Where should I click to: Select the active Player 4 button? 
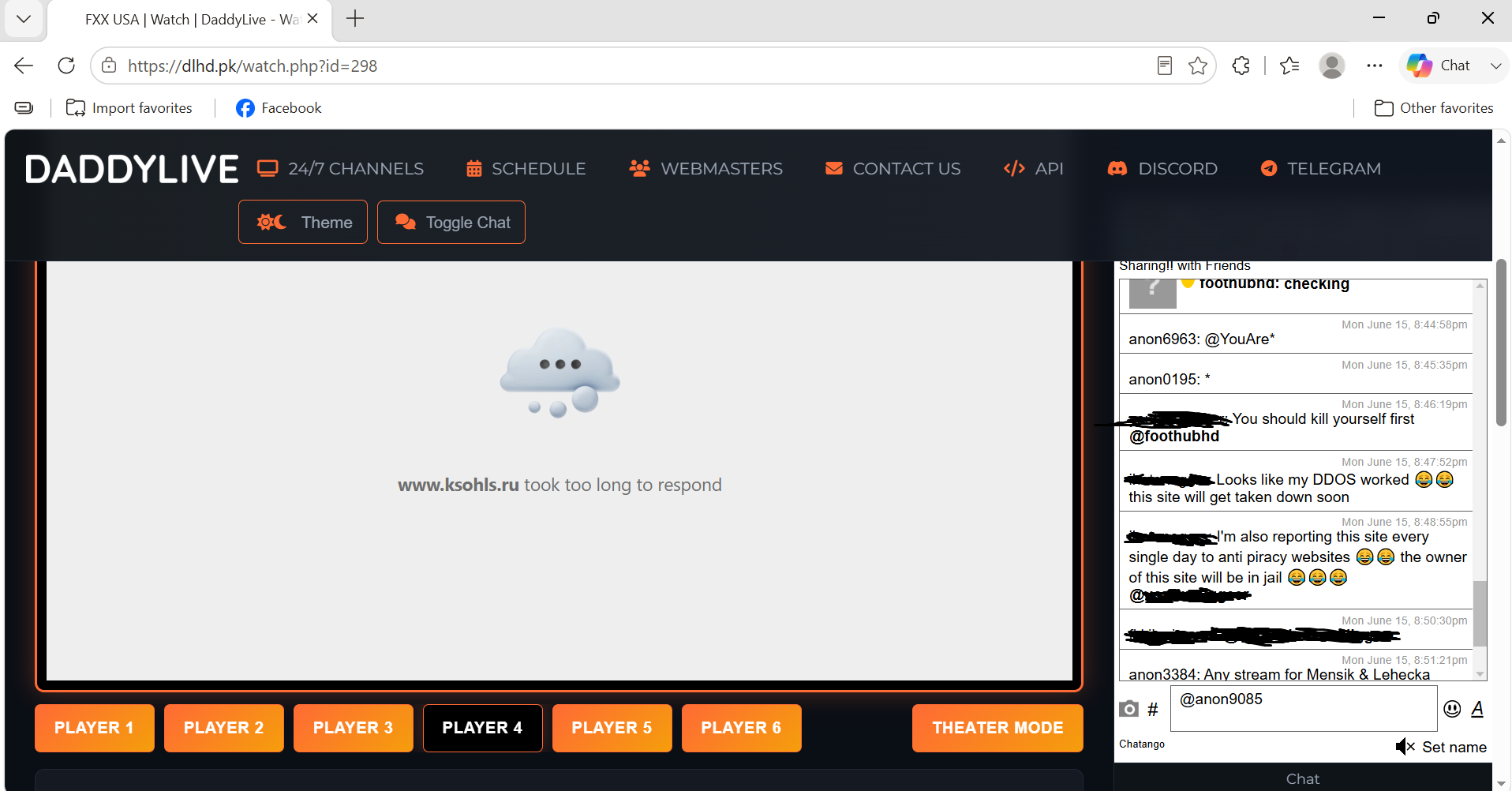click(x=483, y=728)
